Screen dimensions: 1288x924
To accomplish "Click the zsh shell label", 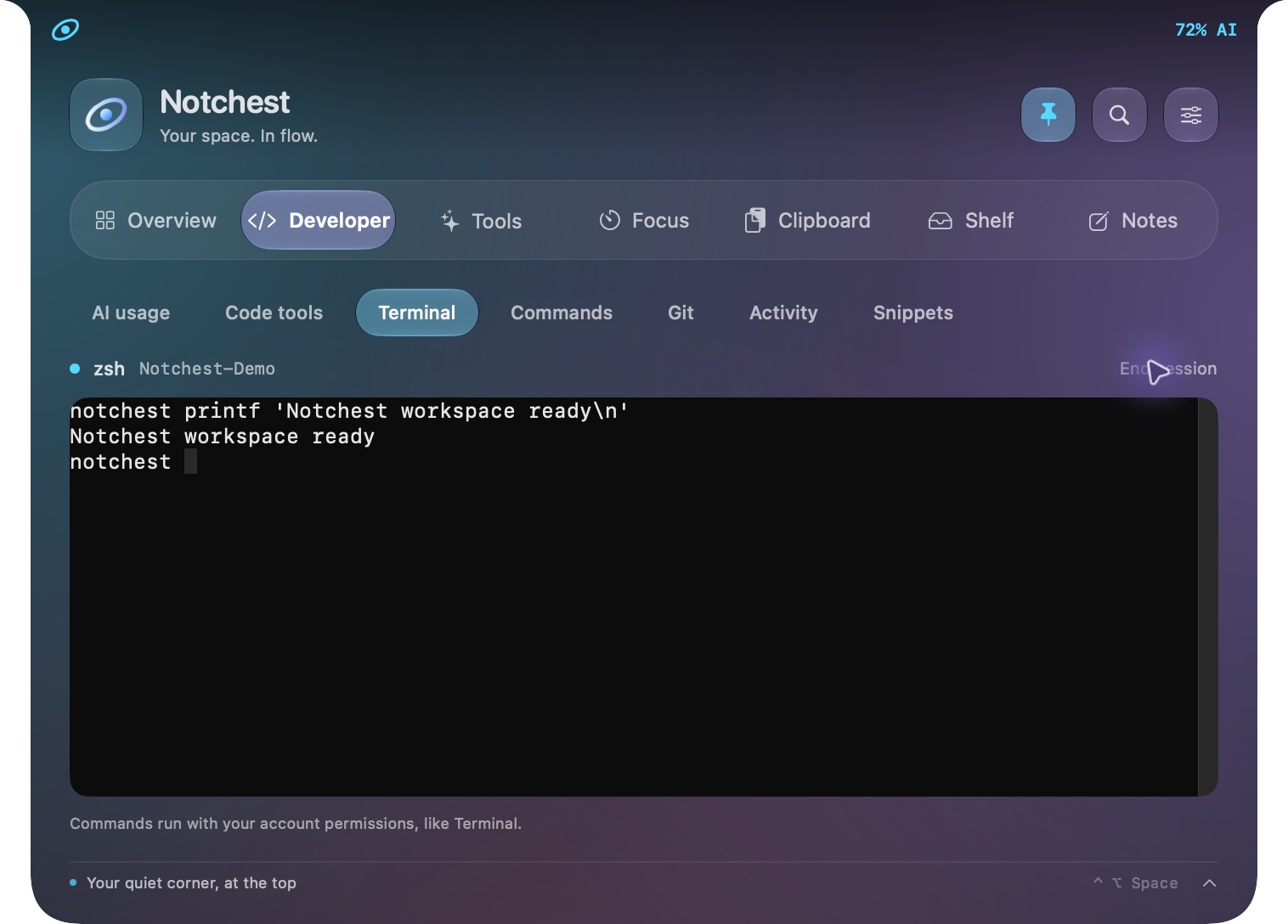I will click(x=109, y=369).
